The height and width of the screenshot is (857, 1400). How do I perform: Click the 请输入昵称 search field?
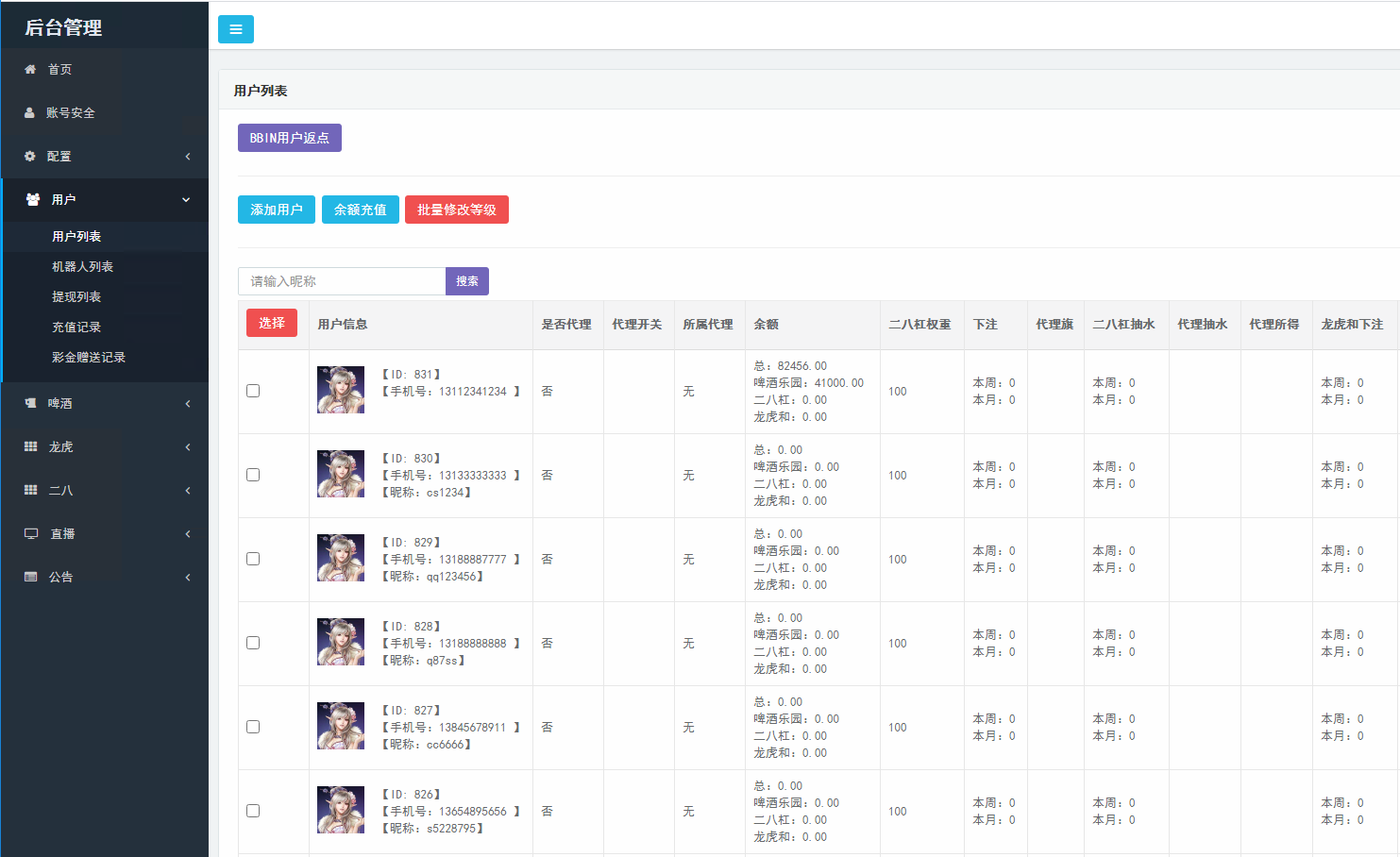click(x=342, y=281)
